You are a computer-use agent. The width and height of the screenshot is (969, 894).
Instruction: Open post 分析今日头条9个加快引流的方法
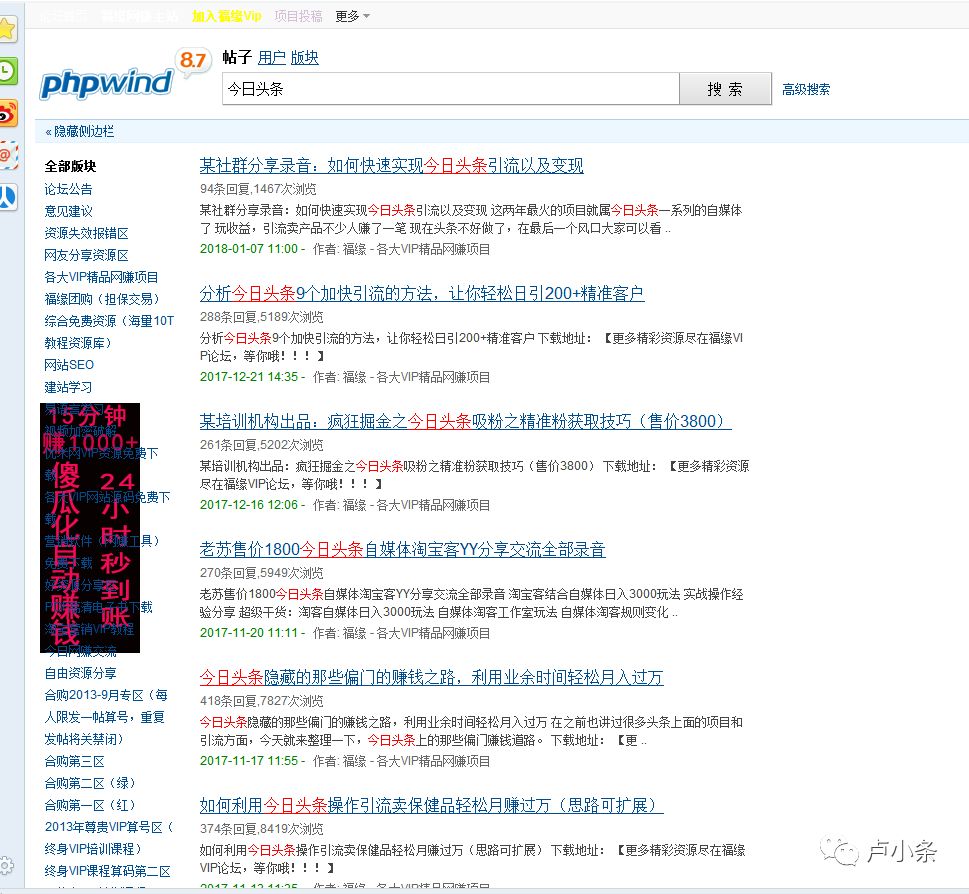coord(421,293)
